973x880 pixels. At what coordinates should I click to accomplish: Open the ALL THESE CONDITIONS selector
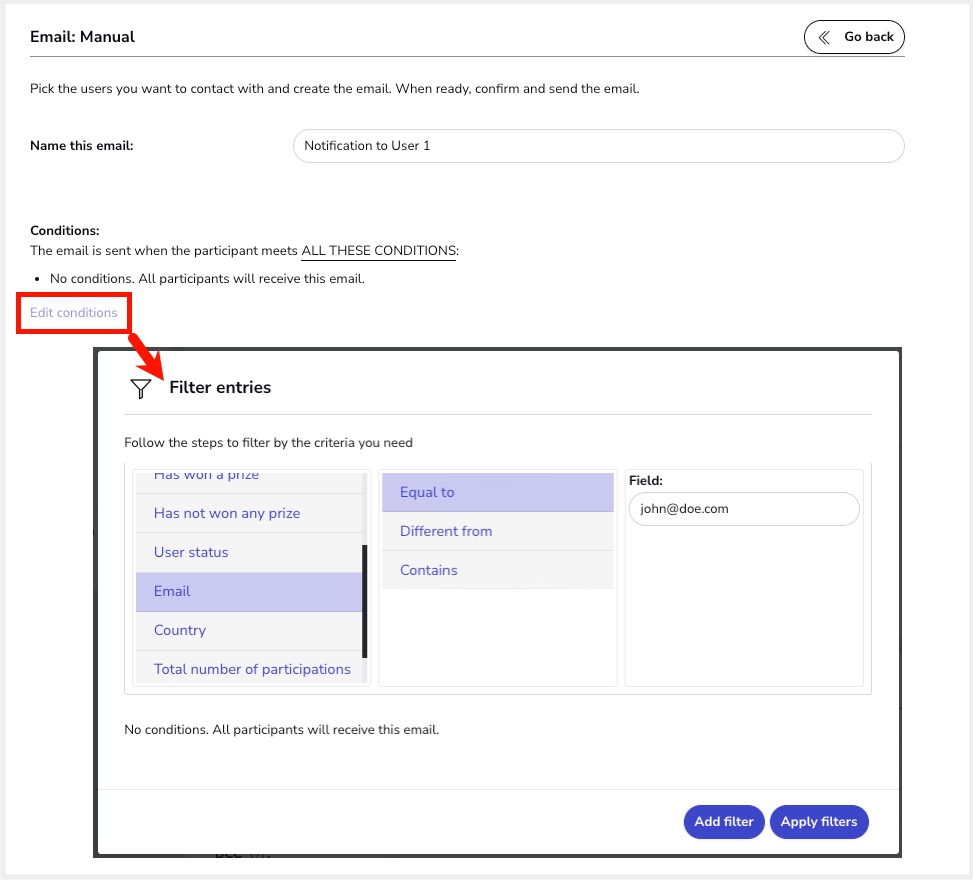point(378,250)
